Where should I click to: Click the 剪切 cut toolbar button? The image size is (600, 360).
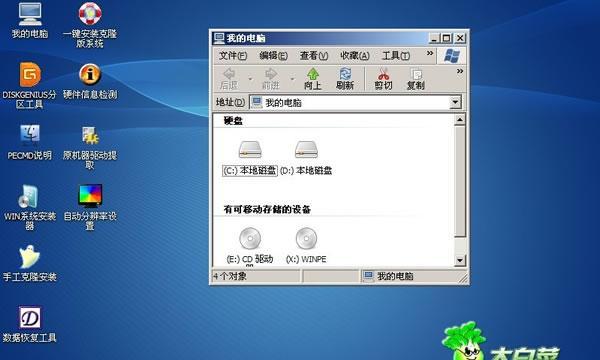pos(383,79)
